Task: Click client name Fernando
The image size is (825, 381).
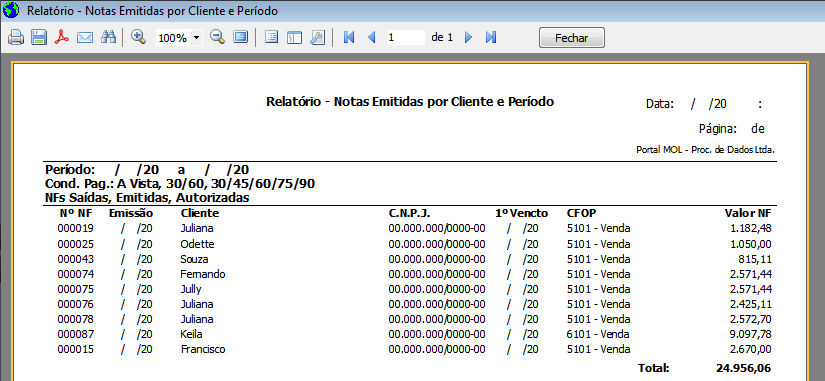Action: click(203, 274)
